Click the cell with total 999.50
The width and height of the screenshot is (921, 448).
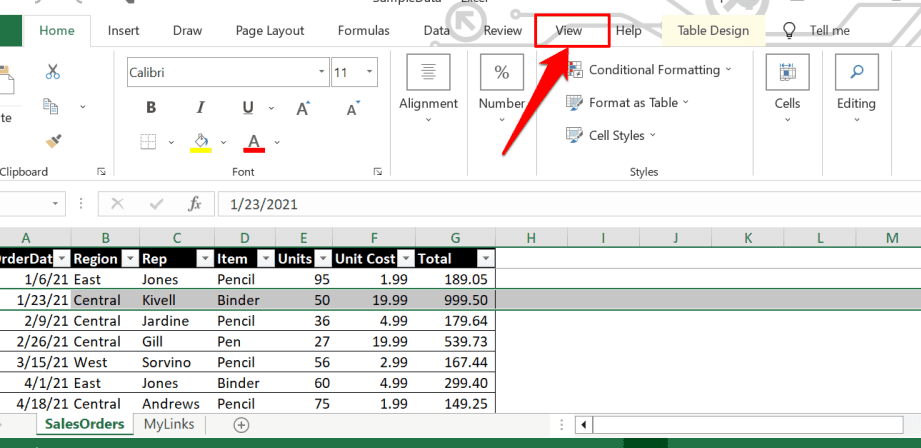455,300
